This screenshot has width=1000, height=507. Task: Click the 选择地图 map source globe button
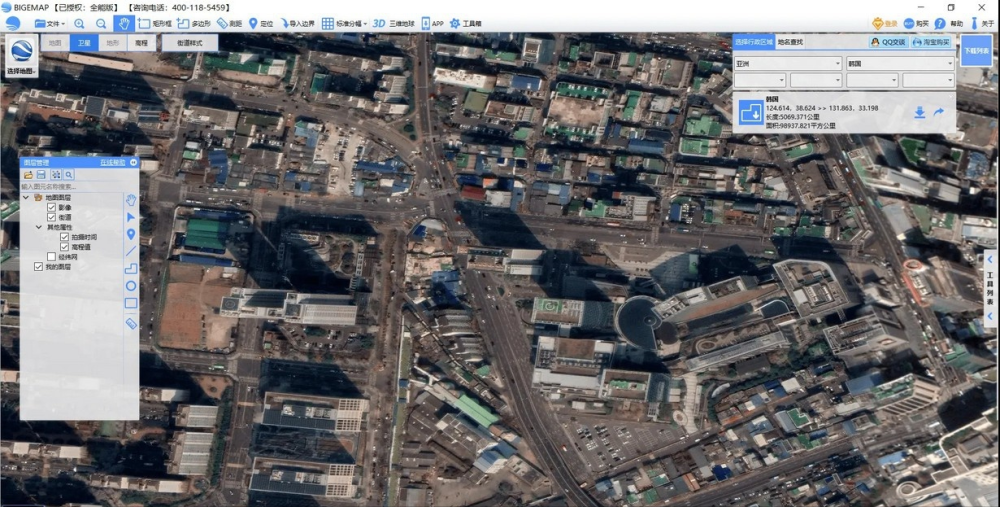click(22, 56)
